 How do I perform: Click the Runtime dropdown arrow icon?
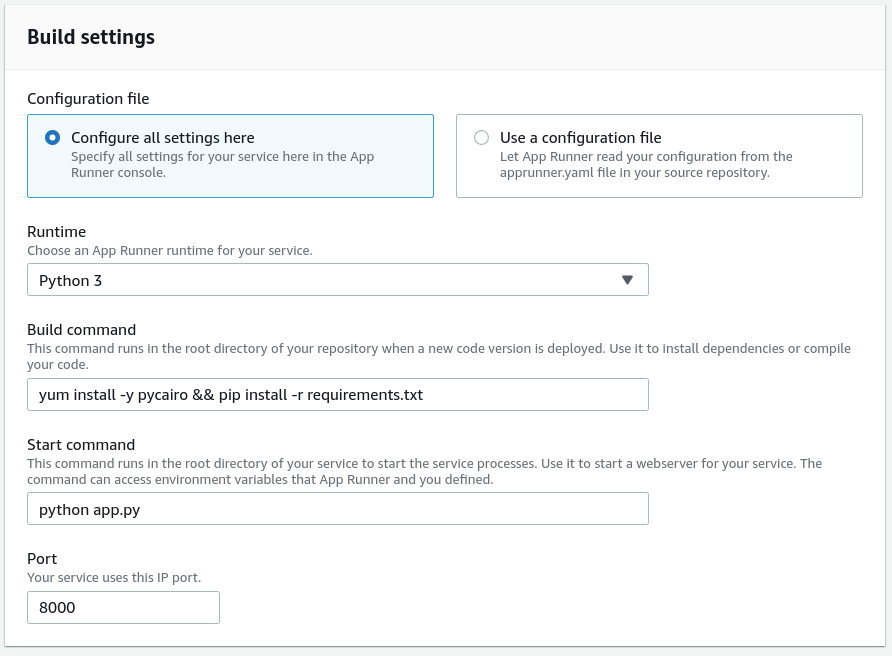[628, 280]
